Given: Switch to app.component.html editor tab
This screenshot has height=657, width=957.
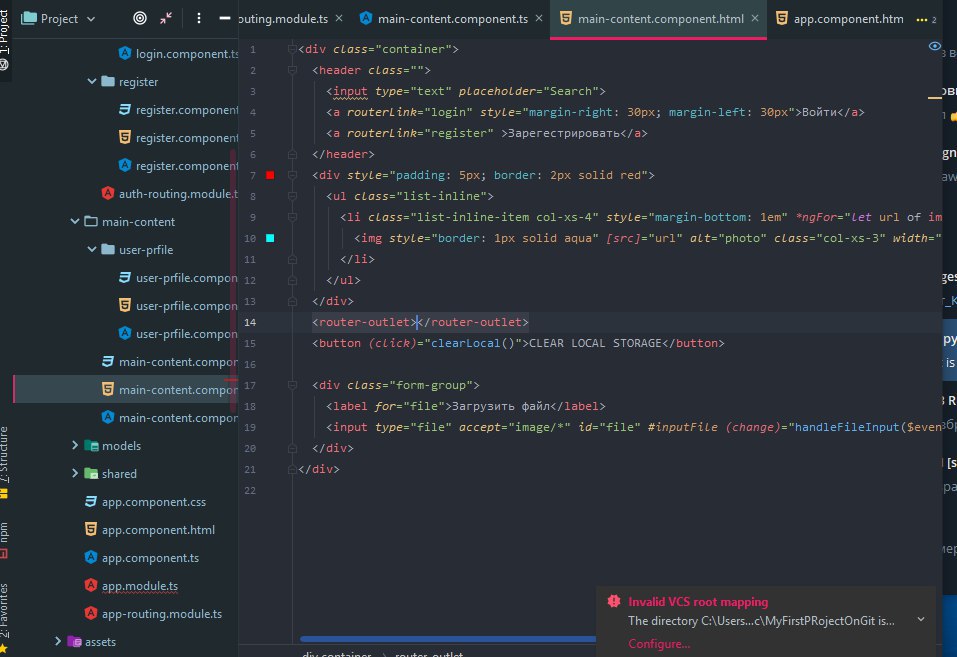Looking at the screenshot, I should [x=850, y=18].
